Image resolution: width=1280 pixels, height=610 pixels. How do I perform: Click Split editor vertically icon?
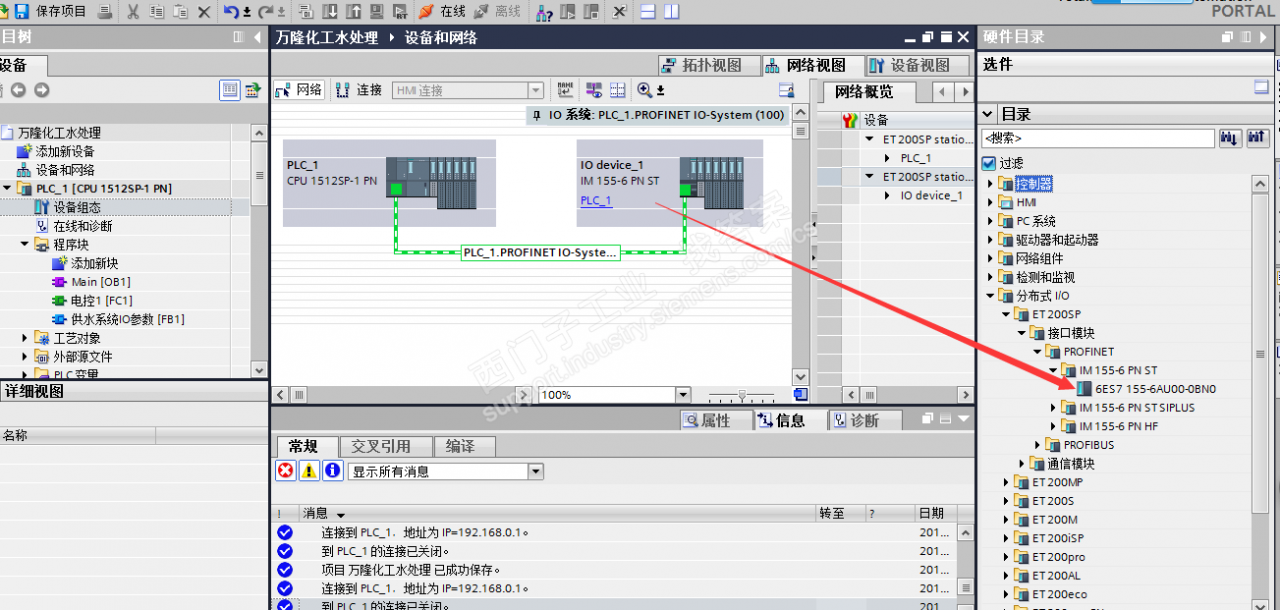[x=671, y=12]
